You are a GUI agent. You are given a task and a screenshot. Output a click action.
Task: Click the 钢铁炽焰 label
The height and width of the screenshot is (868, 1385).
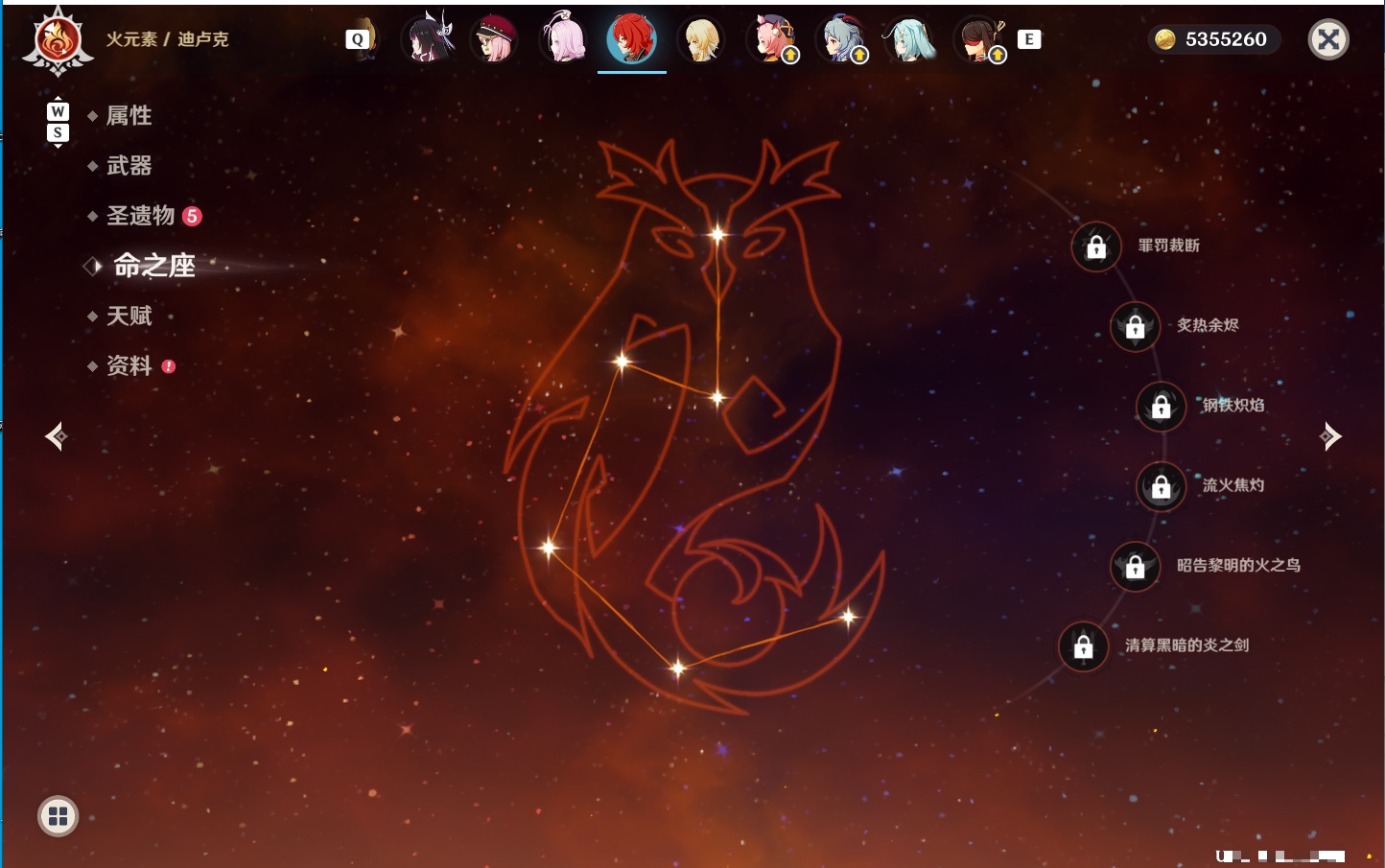[x=1233, y=405]
